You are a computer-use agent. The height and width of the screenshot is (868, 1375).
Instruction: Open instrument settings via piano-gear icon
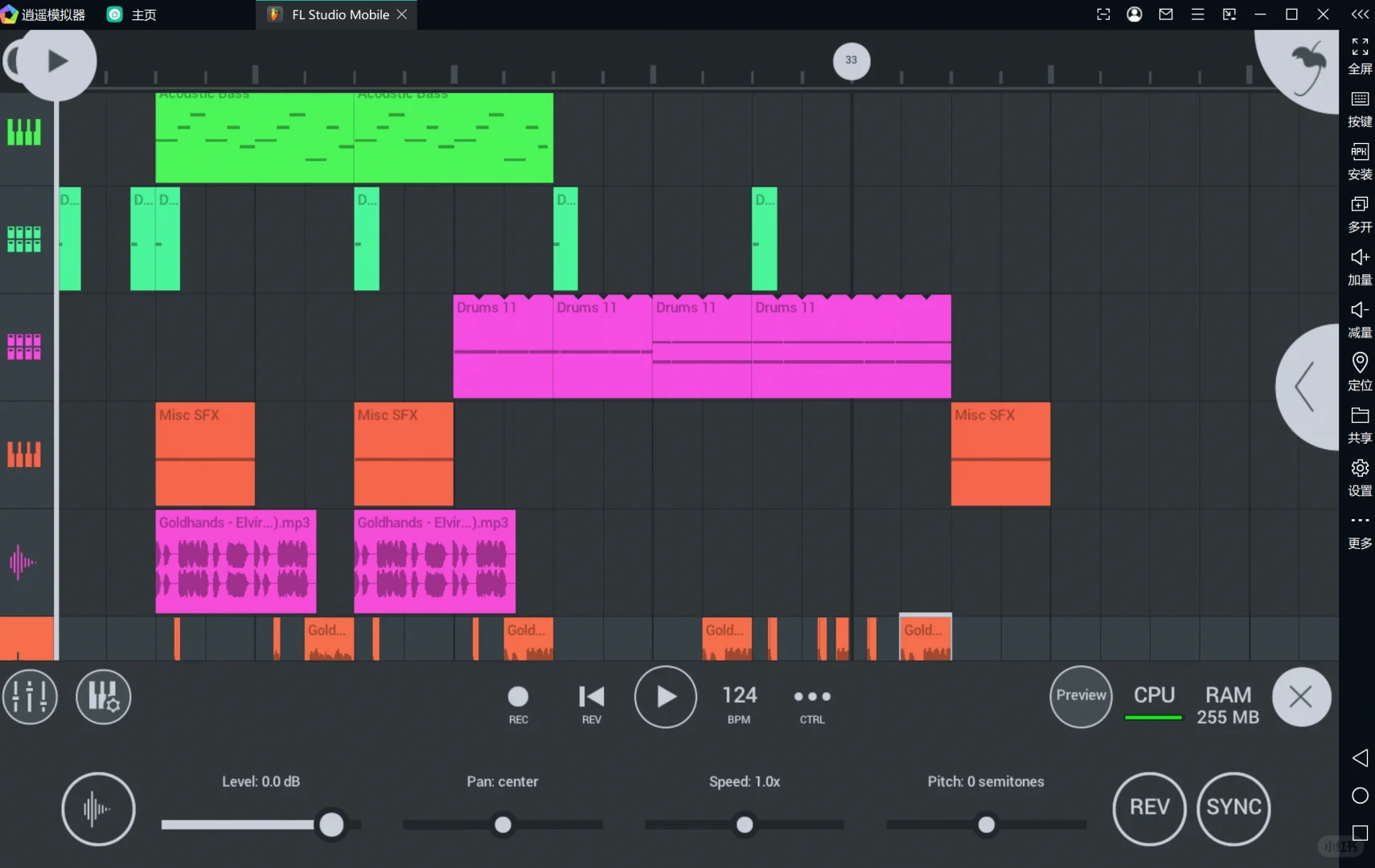click(102, 696)
